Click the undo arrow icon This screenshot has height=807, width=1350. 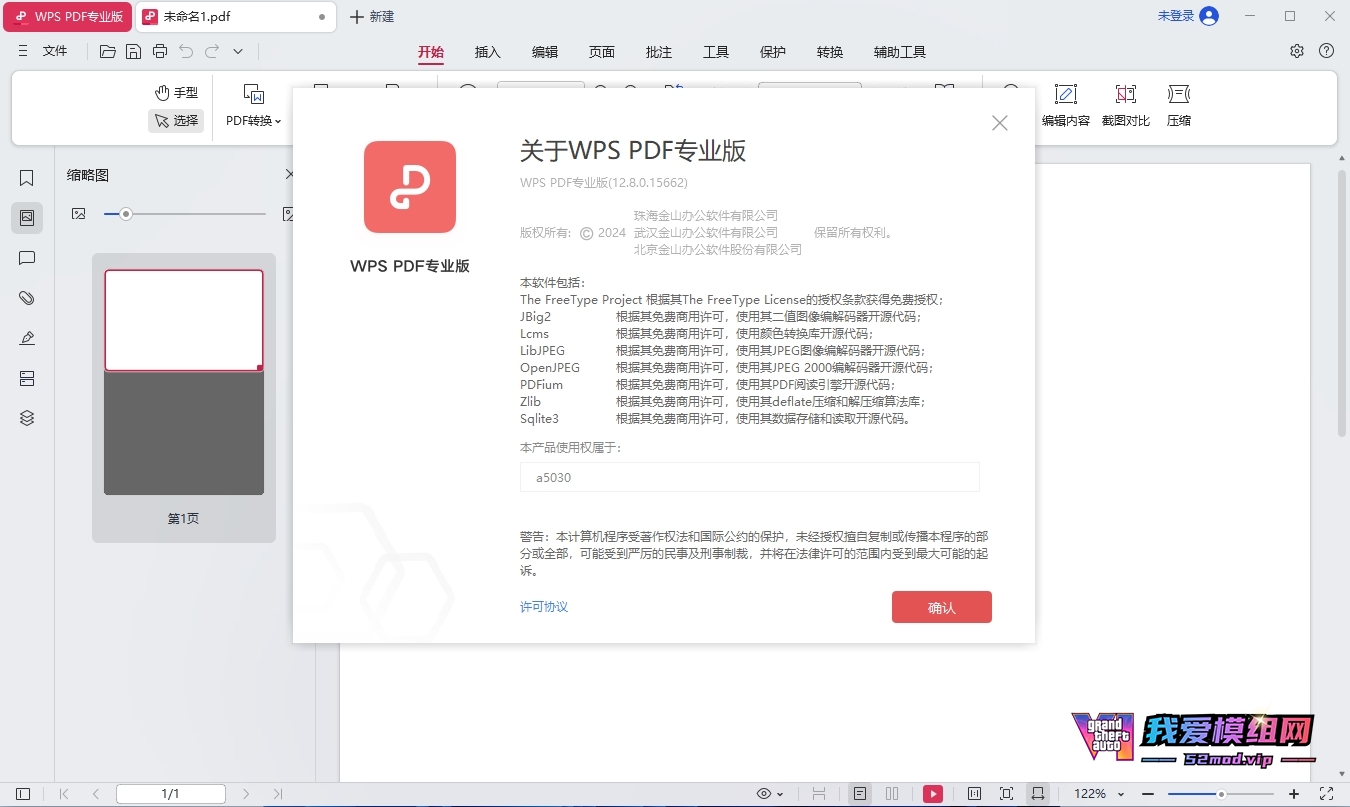186,51
